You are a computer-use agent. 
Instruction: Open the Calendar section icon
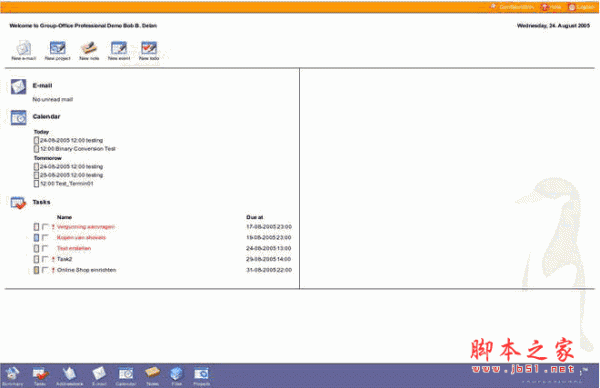[x=18, y=117]
